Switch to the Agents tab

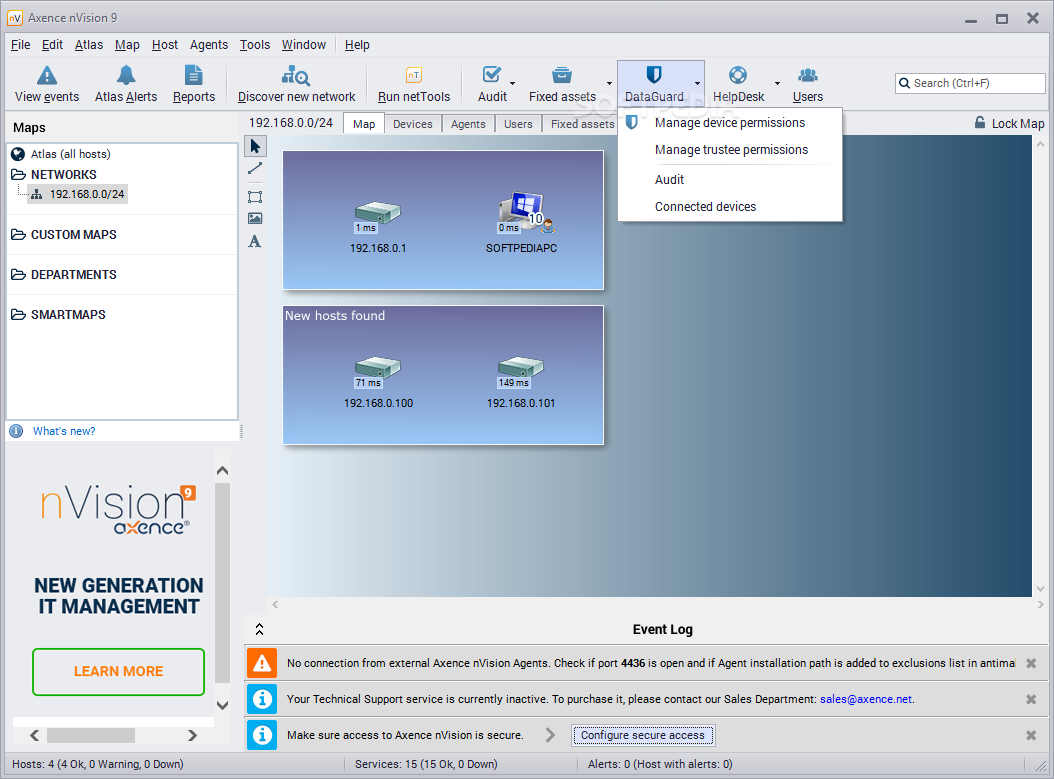468,124
